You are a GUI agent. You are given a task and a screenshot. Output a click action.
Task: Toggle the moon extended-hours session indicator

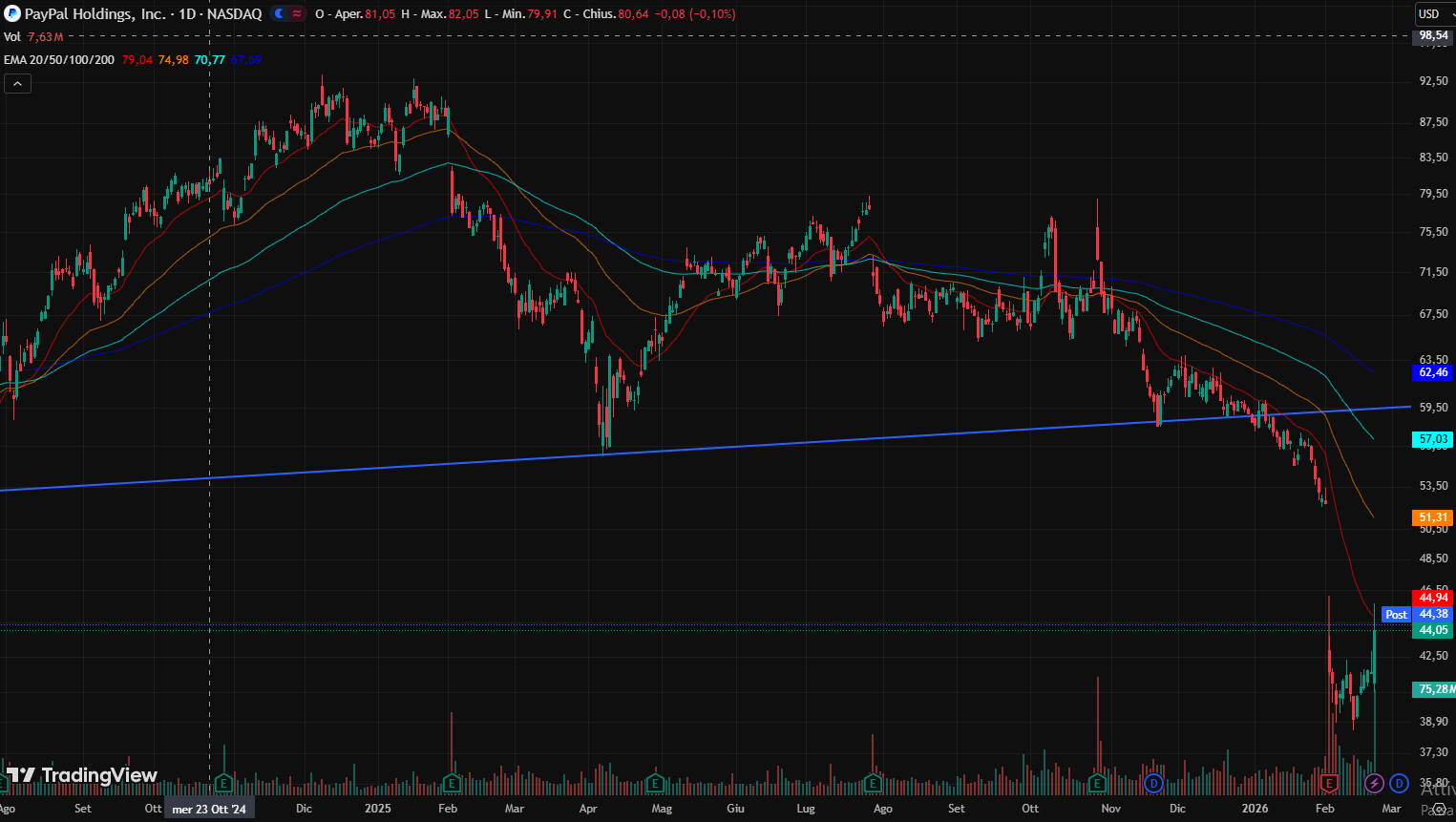(279, 14)
